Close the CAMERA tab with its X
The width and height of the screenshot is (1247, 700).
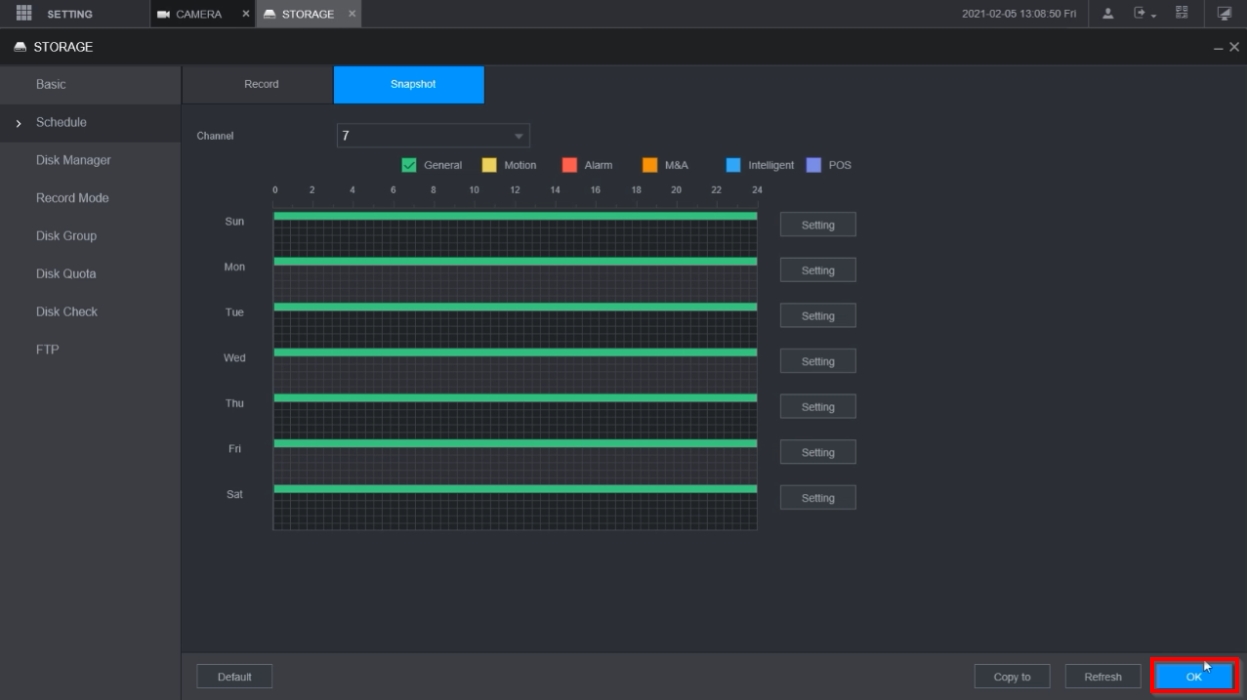click(x=246, y=14)
